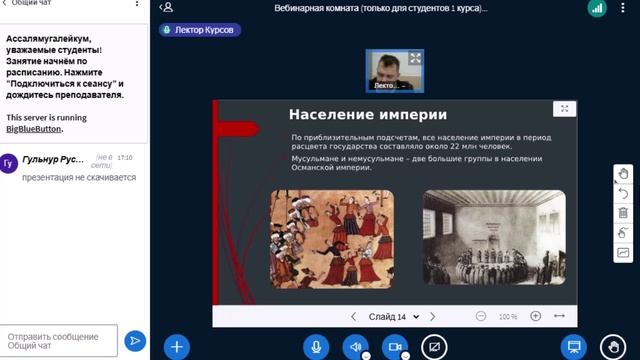Start screen sharing

tap(434, 347)
